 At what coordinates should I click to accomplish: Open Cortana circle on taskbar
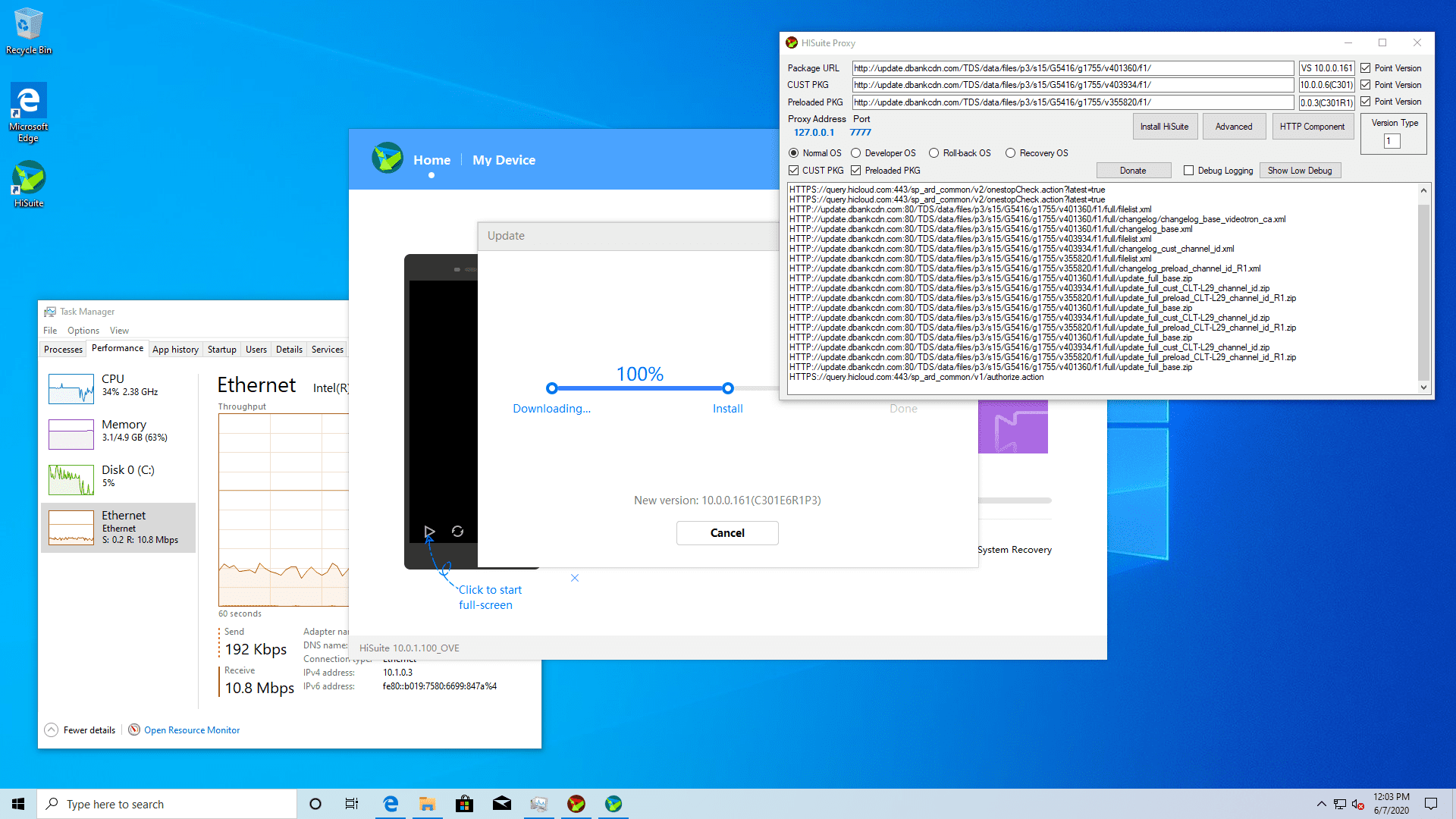pyautogui.click(x=315, y=804)
